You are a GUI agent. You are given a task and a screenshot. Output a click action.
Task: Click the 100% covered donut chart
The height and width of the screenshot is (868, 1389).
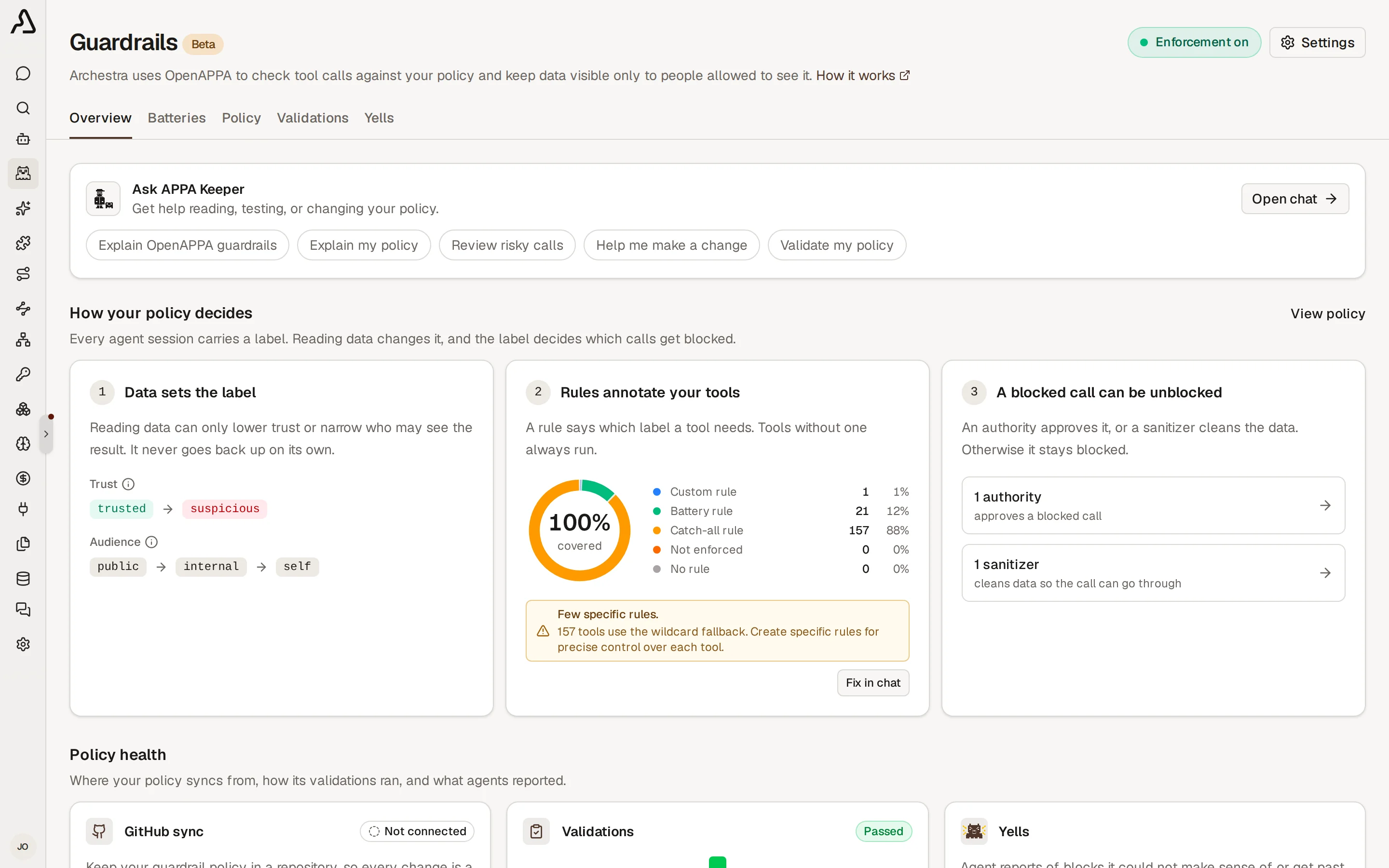[580, 530]
